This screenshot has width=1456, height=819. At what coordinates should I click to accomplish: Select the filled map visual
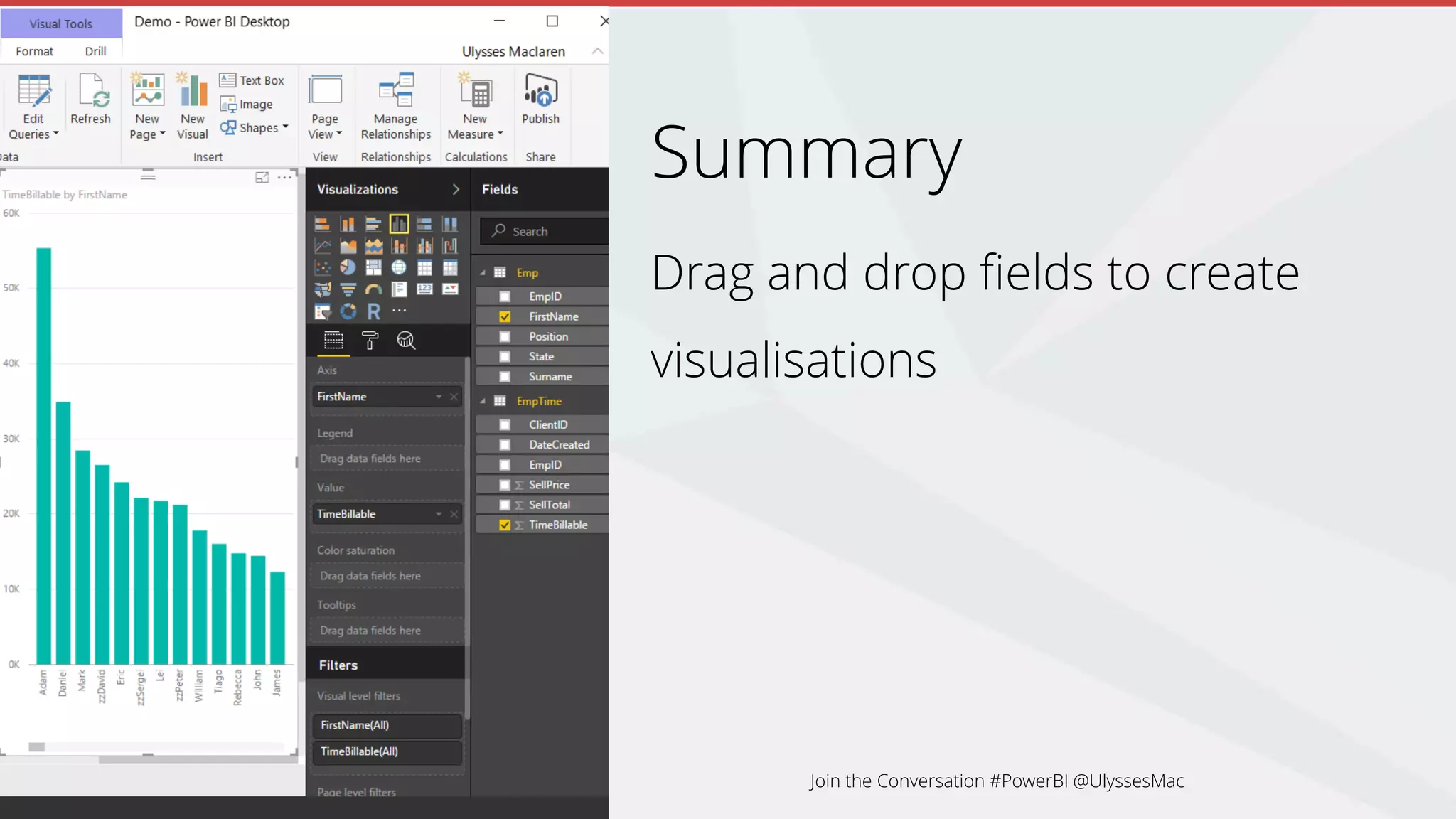322,289
